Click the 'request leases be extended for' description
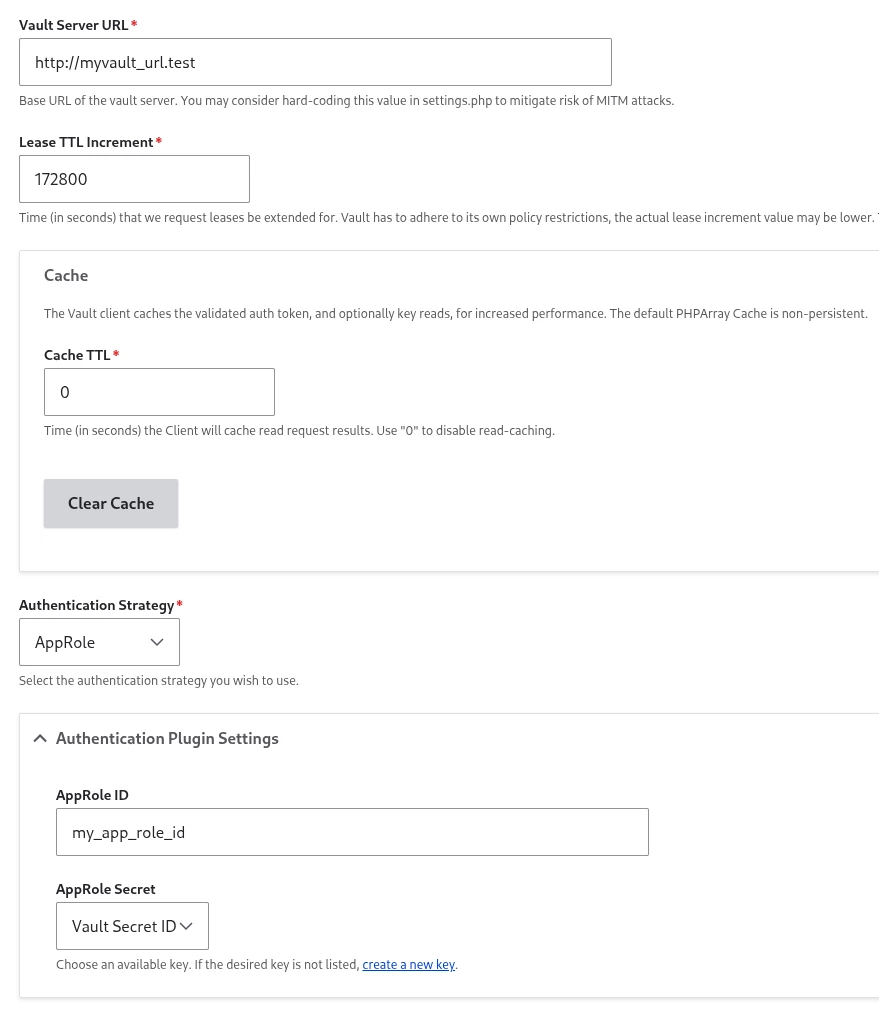 coord(448,218)
